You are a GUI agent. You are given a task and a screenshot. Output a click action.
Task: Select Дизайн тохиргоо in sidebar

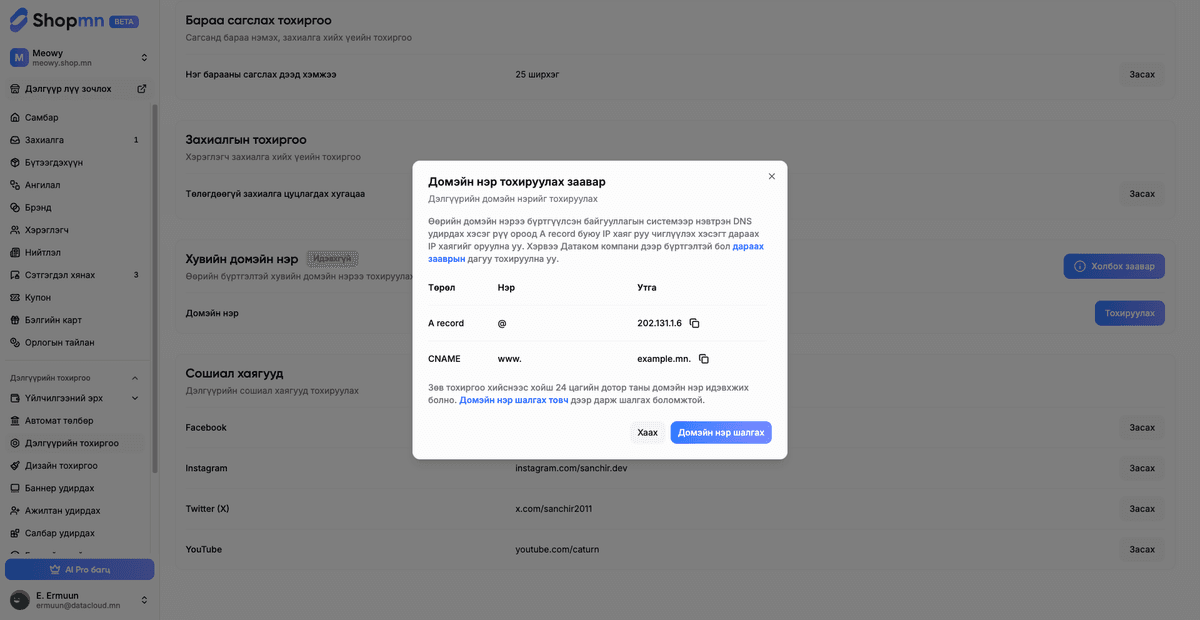(x=61, y=466)
